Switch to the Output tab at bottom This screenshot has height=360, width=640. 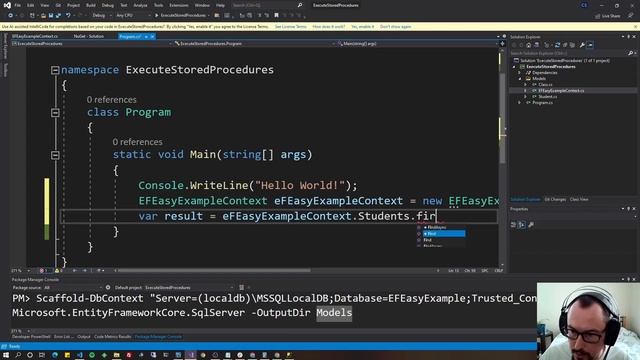[x=84, y=337]
